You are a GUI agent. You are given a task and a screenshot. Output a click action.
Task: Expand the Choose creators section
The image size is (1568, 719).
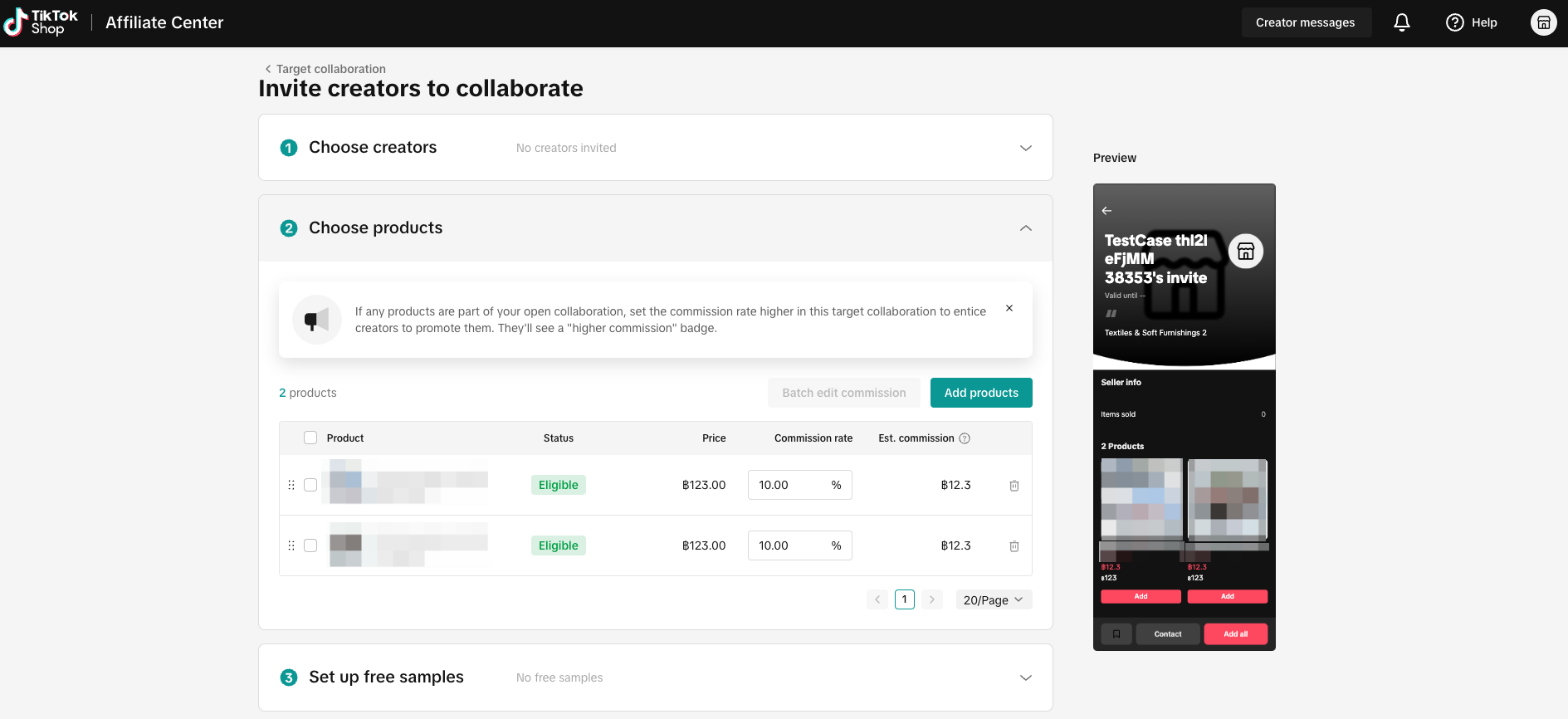[1026, 148]
